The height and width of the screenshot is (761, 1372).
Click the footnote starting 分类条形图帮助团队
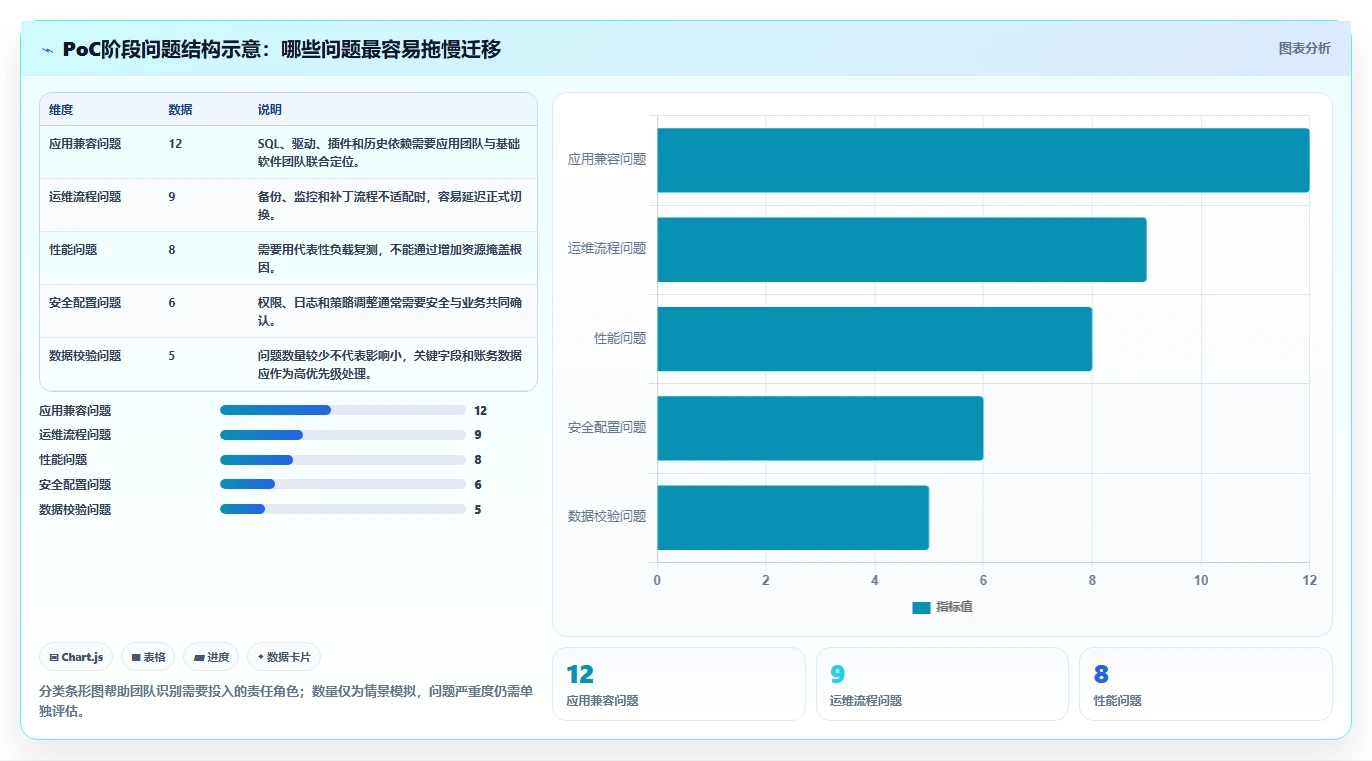[x=287, y=702]
